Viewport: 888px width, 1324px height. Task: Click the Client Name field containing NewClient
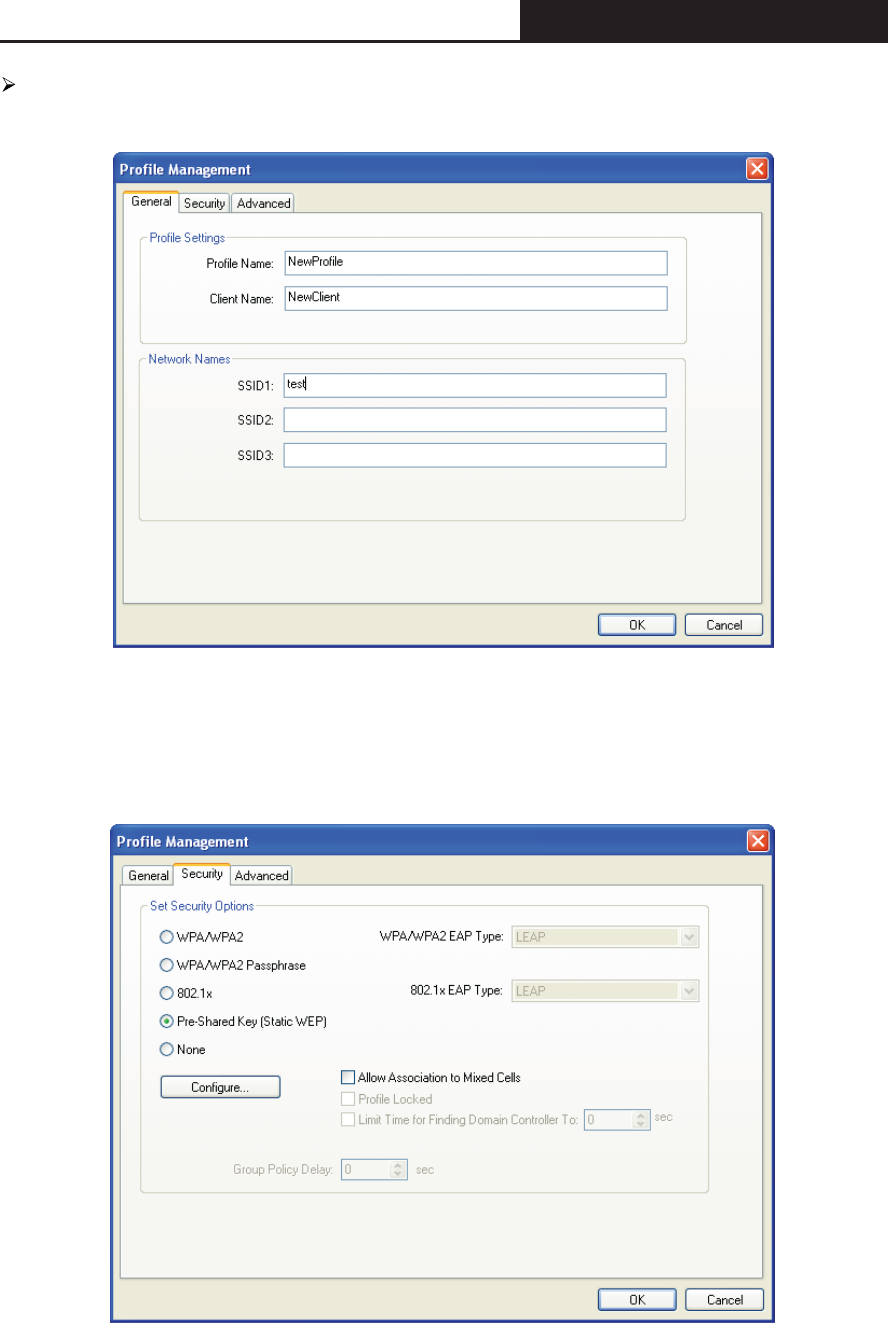tap(475, 298)
